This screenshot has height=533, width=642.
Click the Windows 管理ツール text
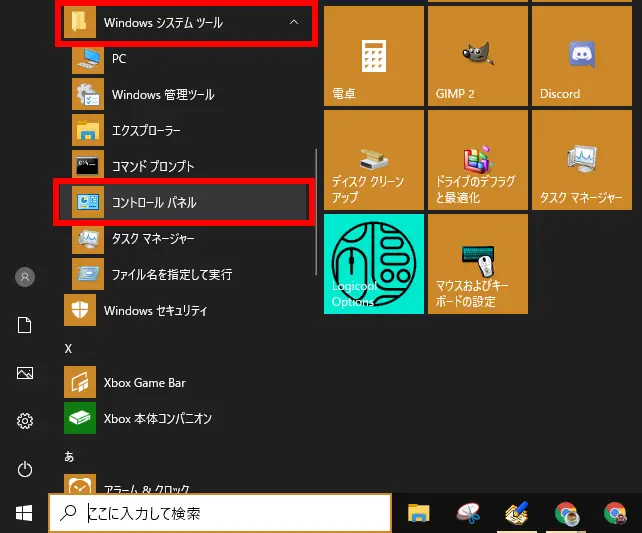coord(163,95)
